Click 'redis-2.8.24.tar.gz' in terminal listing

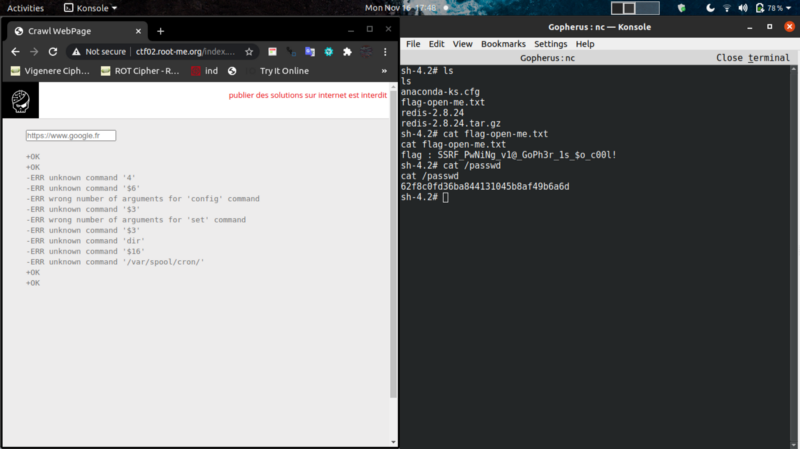(x=451, y=123)
